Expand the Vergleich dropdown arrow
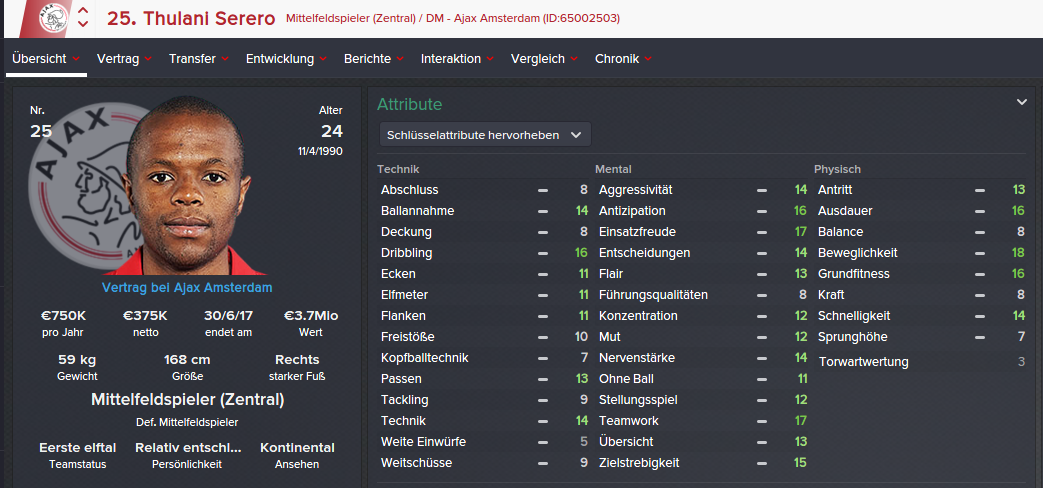Screen dimensions: 1043x488 (574, 59)
